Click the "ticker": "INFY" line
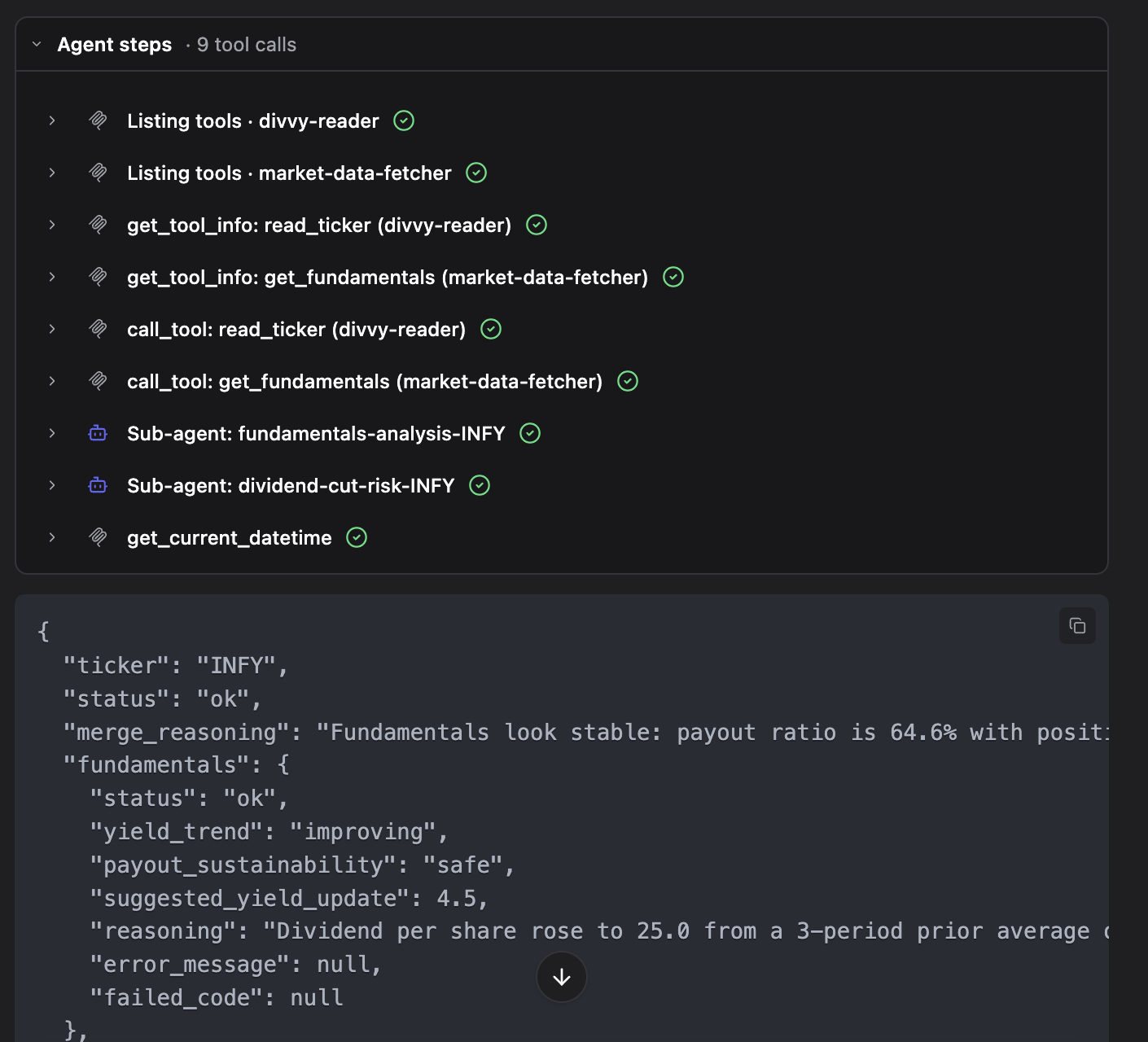 [176, 666]
